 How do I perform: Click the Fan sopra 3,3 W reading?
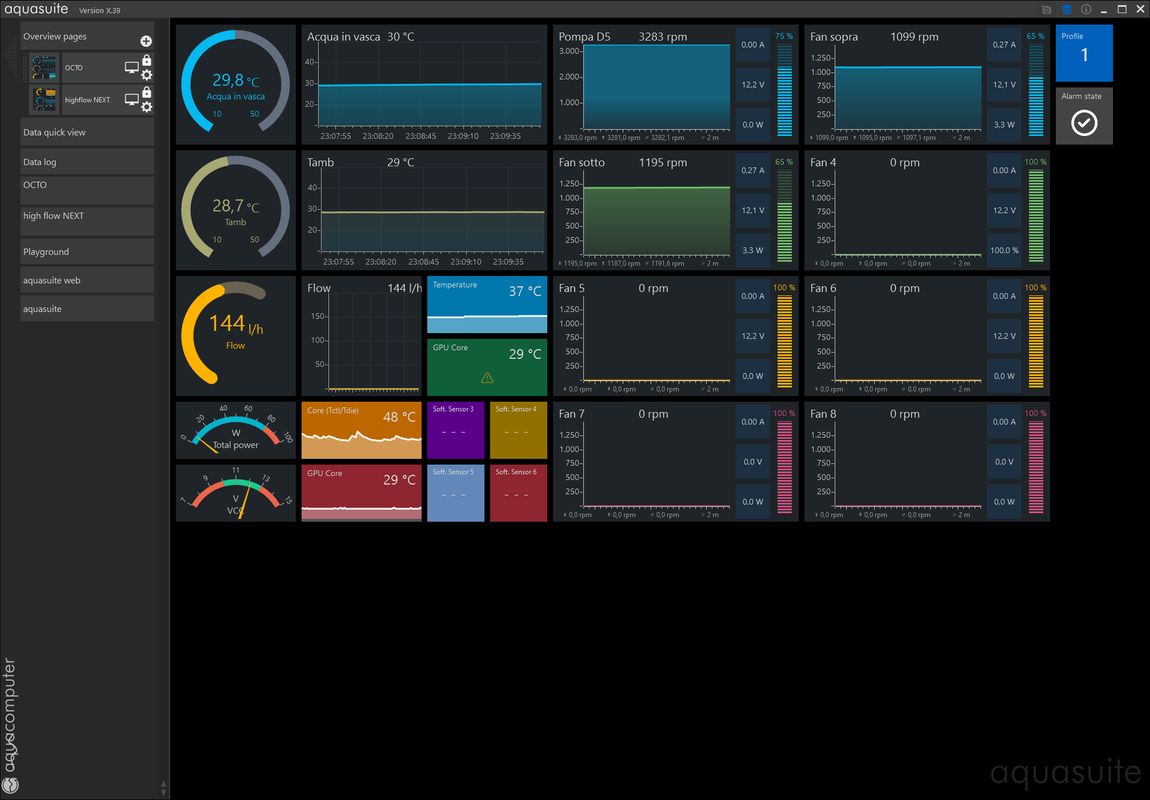(1004, 125)
